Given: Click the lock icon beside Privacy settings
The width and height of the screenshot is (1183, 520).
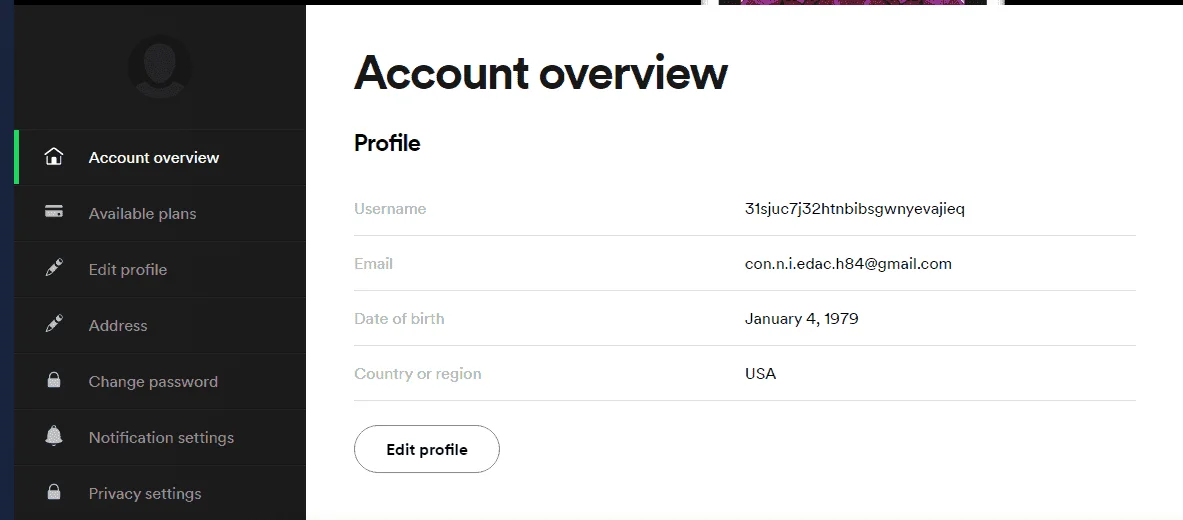Looking at the screenshot, I should (54, 492).
